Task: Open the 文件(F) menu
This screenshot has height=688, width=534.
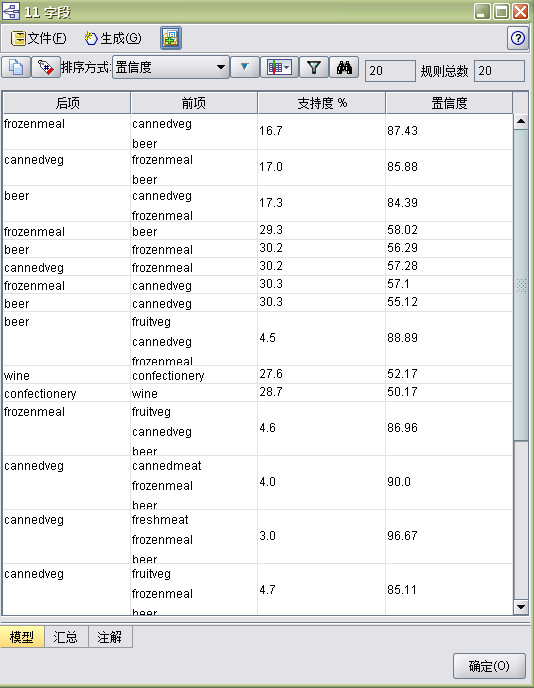Action: point(39,39)
